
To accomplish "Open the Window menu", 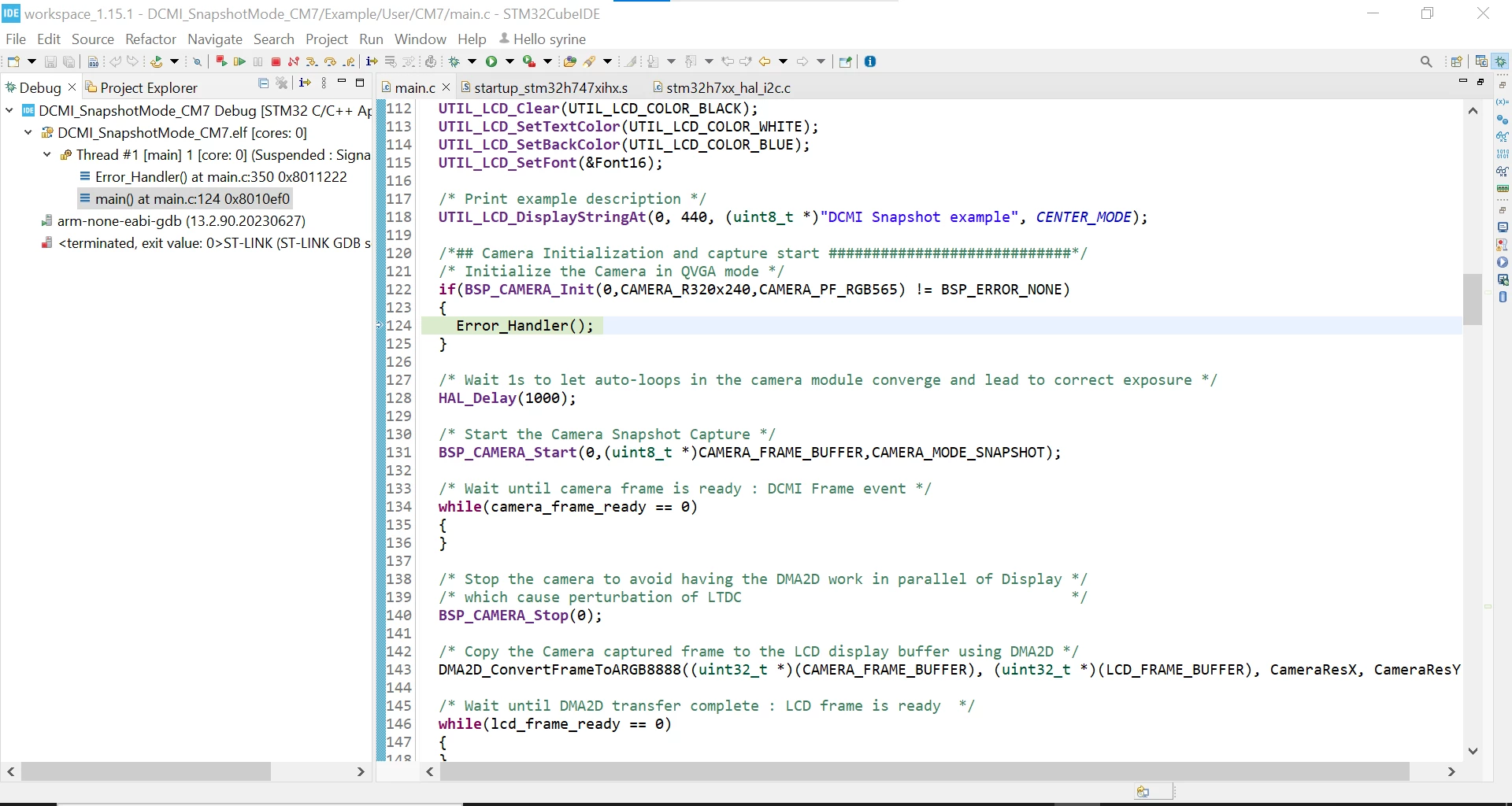I will [420, 39].
